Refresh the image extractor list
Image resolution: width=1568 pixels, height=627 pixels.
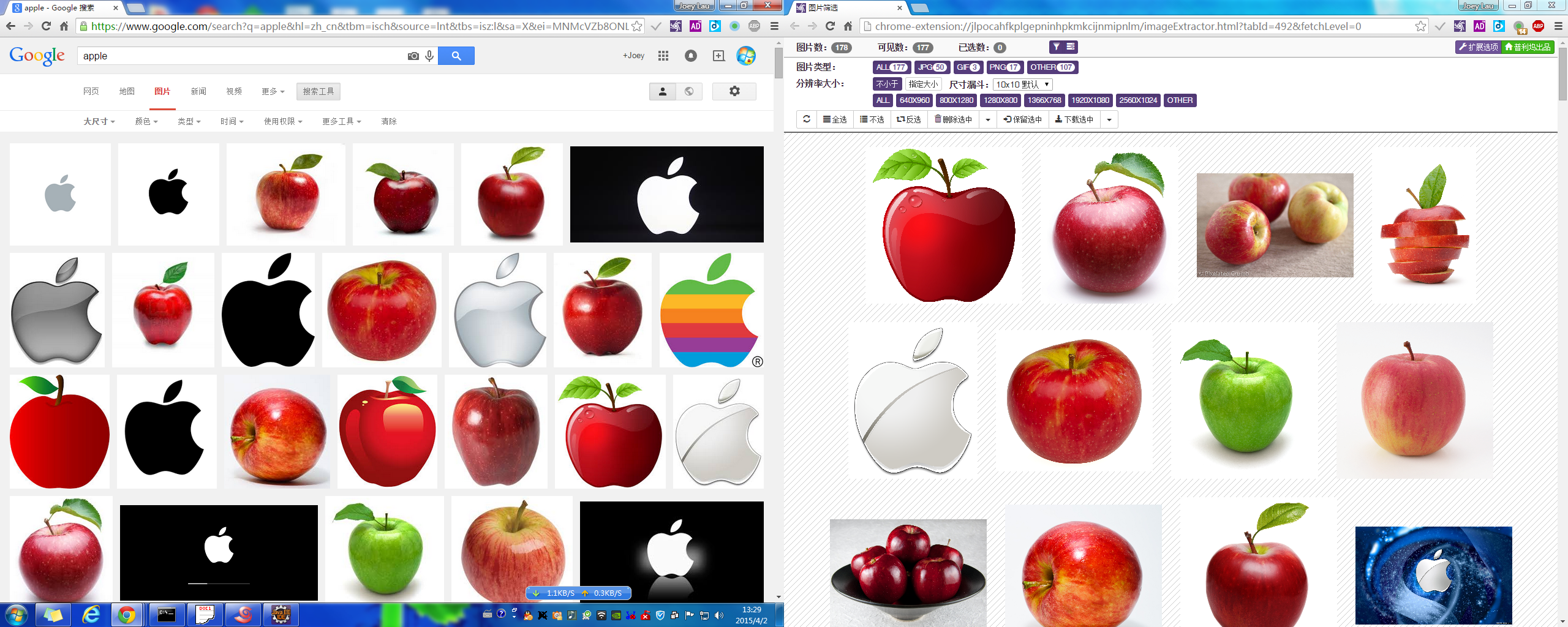click(x=807, y=119)
